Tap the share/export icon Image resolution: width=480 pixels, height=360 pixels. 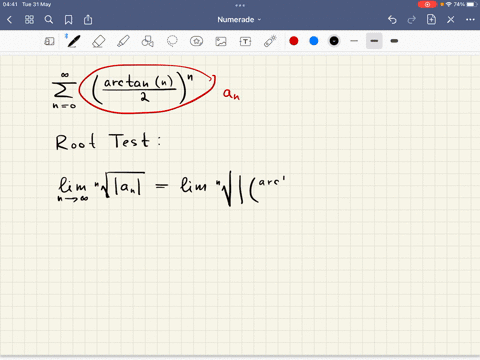point(88,20)
